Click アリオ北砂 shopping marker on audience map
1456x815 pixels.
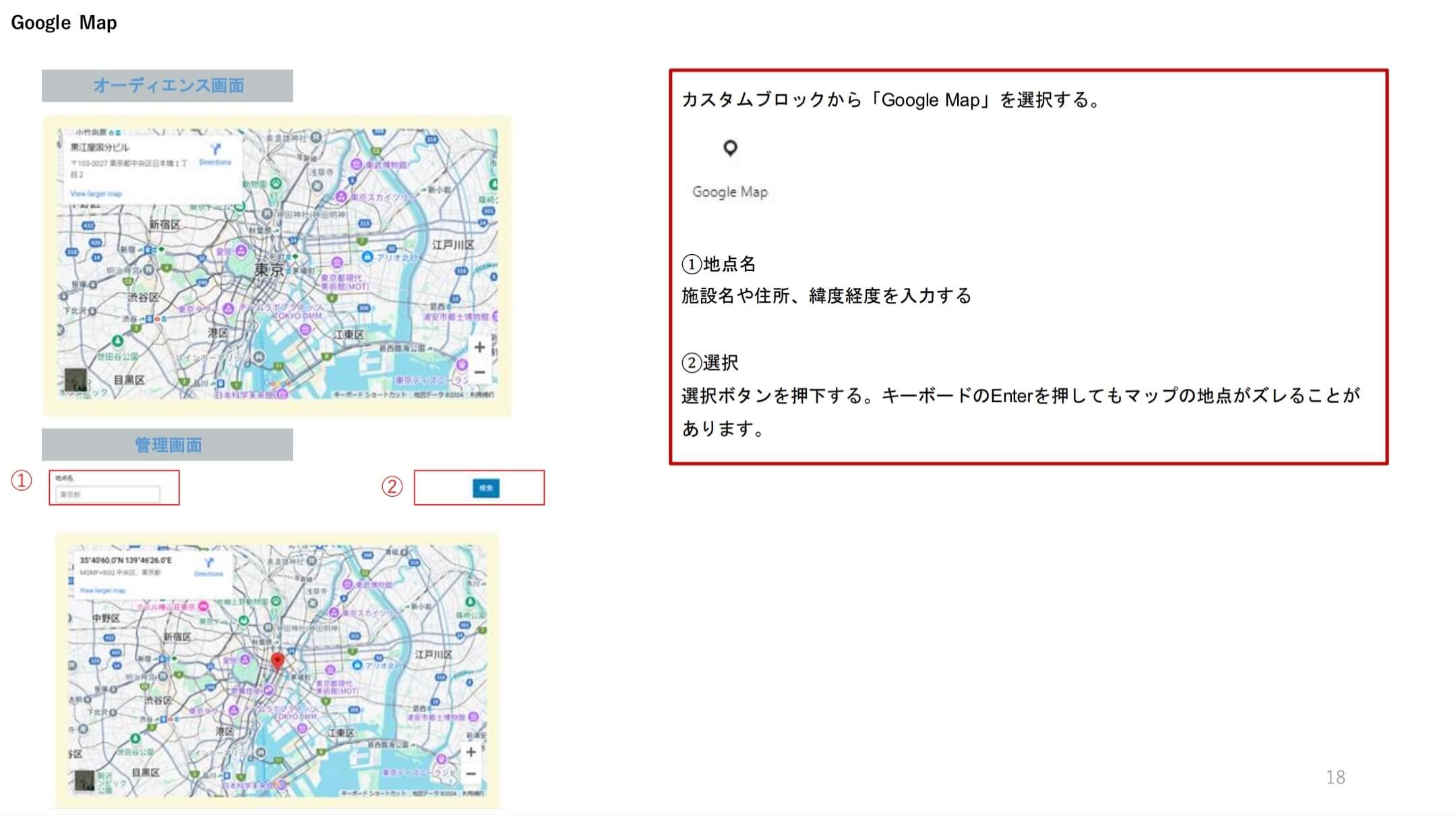367,257
